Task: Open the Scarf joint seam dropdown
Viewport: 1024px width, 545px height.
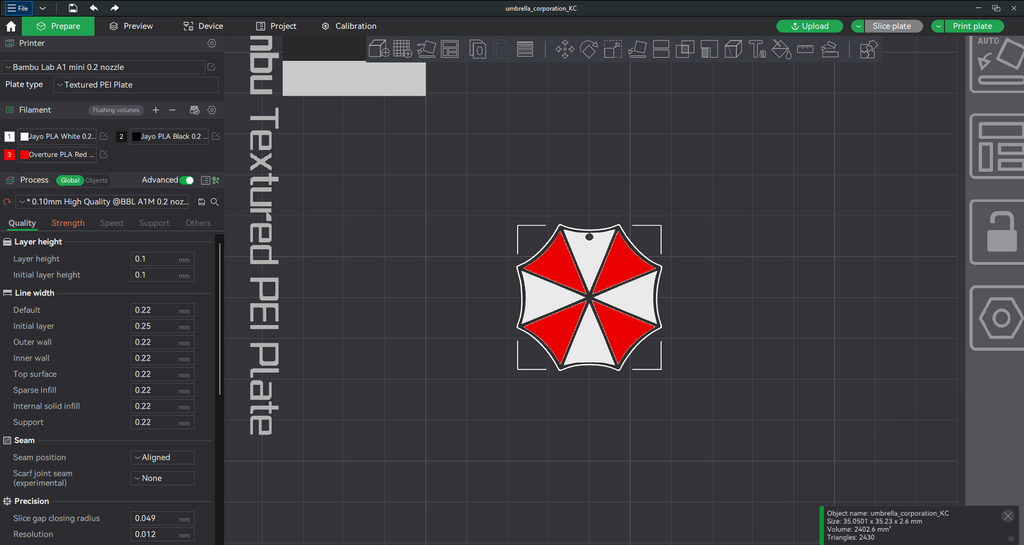Action: pyautogui.click(x=163, y=478)
